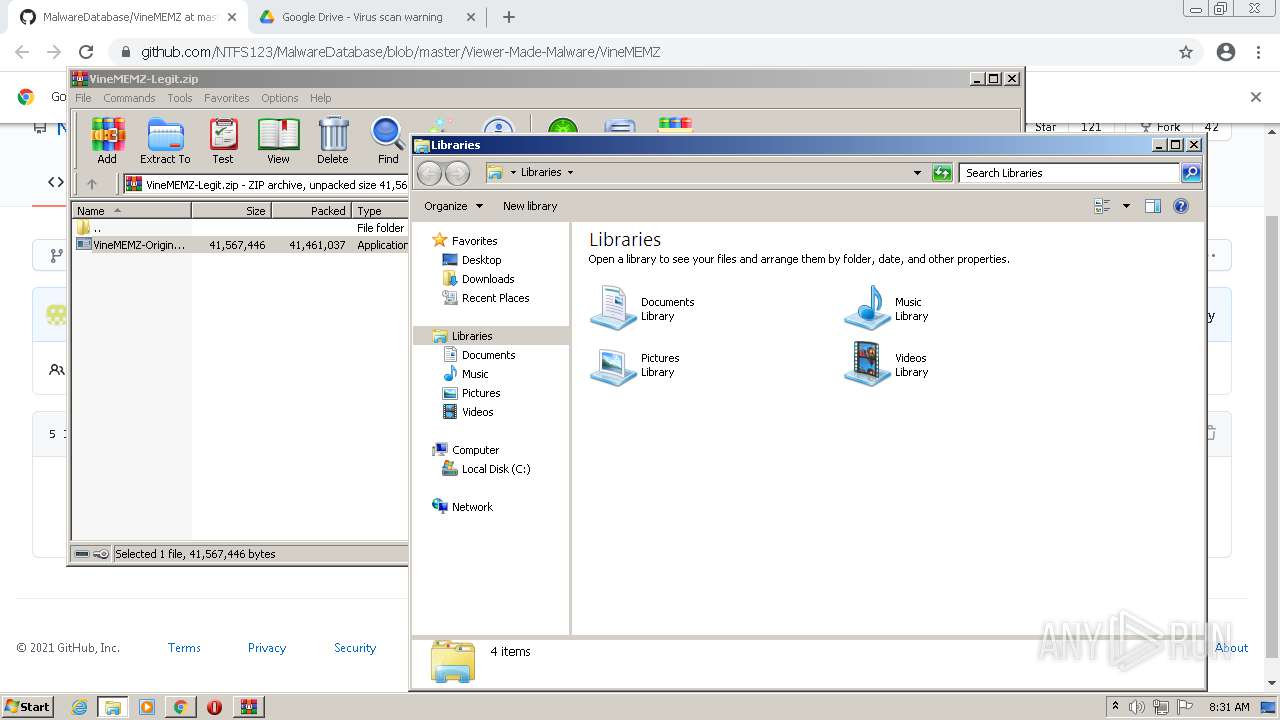Open the Chrome three-dot menu

[x=1258, y=52]
